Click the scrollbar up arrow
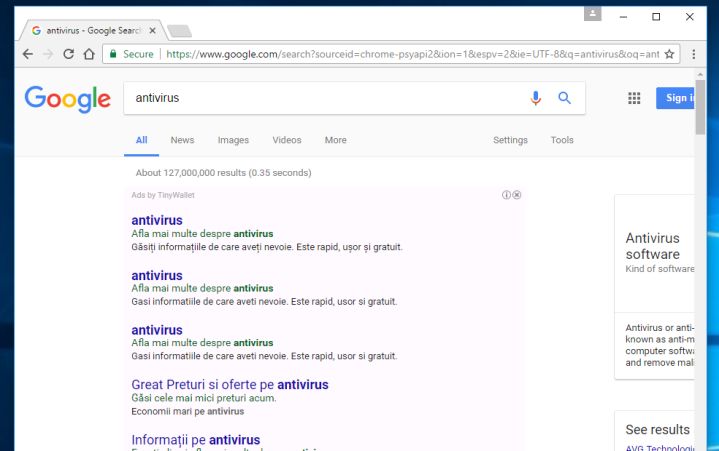 pyautogui.click(x=700, y=74)
